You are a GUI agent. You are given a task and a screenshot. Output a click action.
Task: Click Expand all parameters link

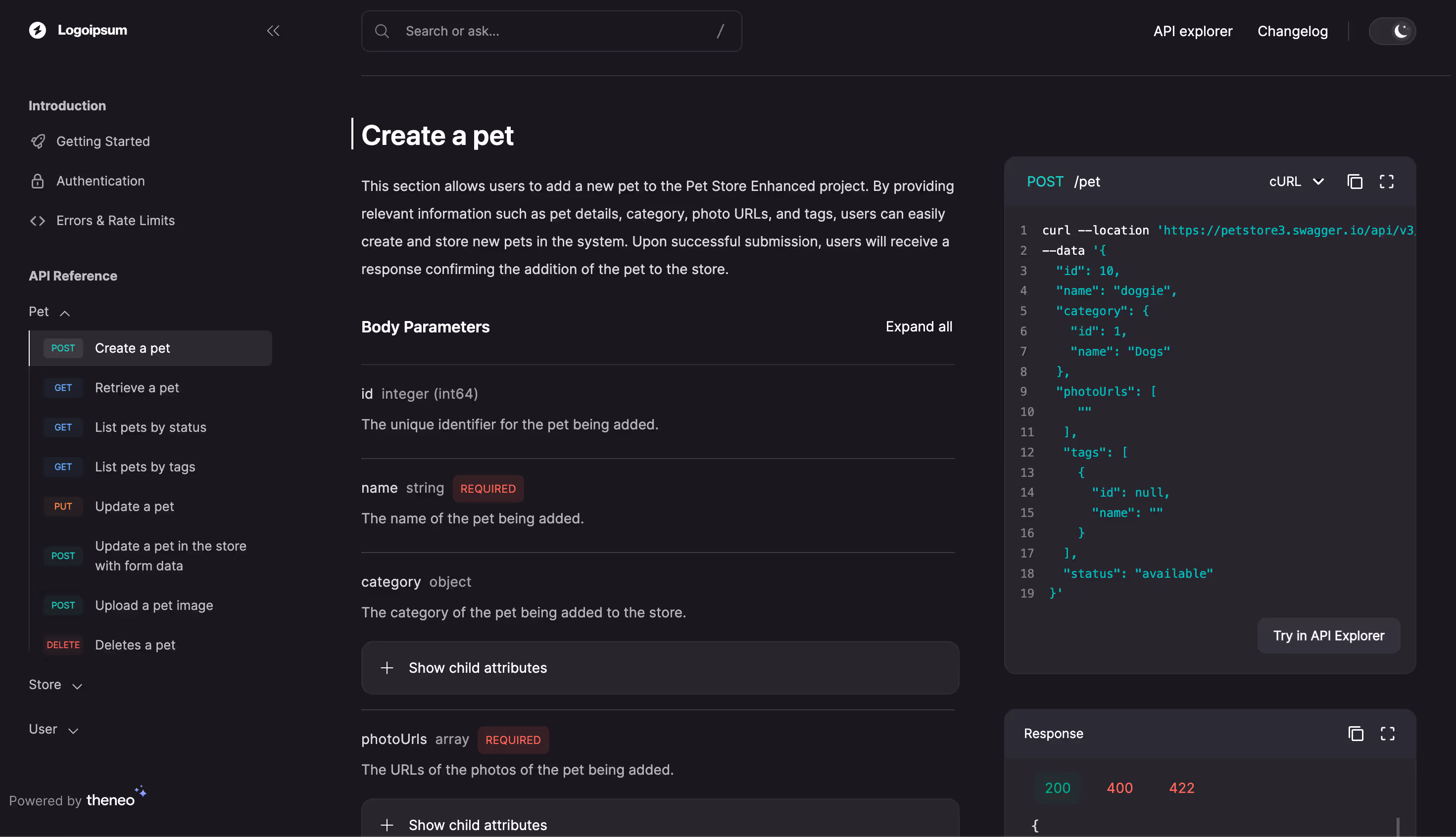coord(919,326)
